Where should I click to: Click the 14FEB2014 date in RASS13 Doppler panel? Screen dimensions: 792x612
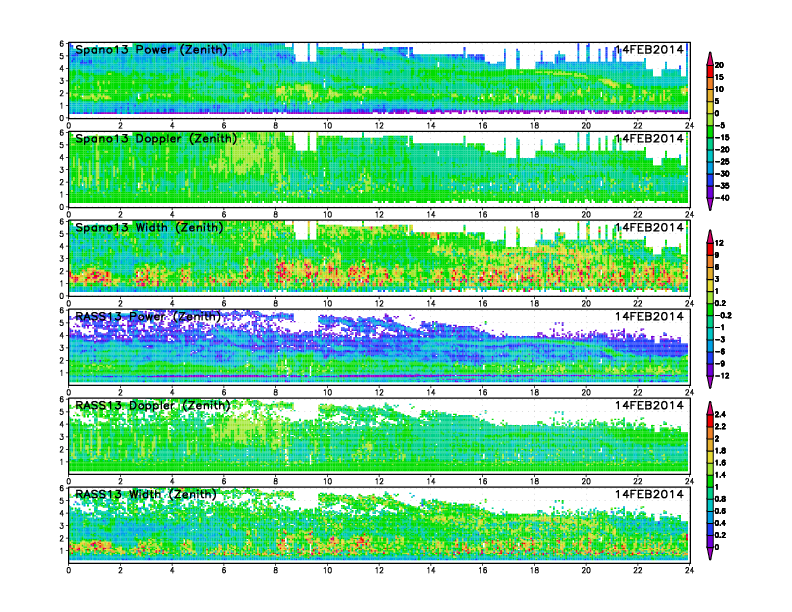[649, 405]
